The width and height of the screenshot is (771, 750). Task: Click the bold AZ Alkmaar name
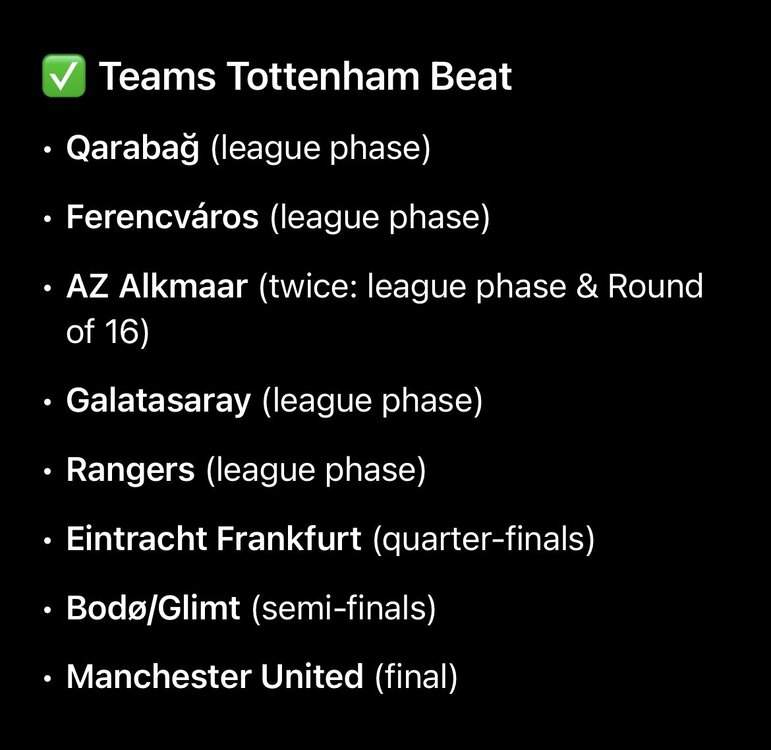click(x=156, y=287)
